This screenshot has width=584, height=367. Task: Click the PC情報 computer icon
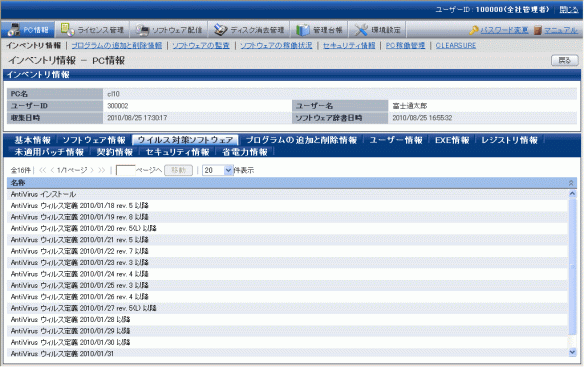click(x=14, y=29)
